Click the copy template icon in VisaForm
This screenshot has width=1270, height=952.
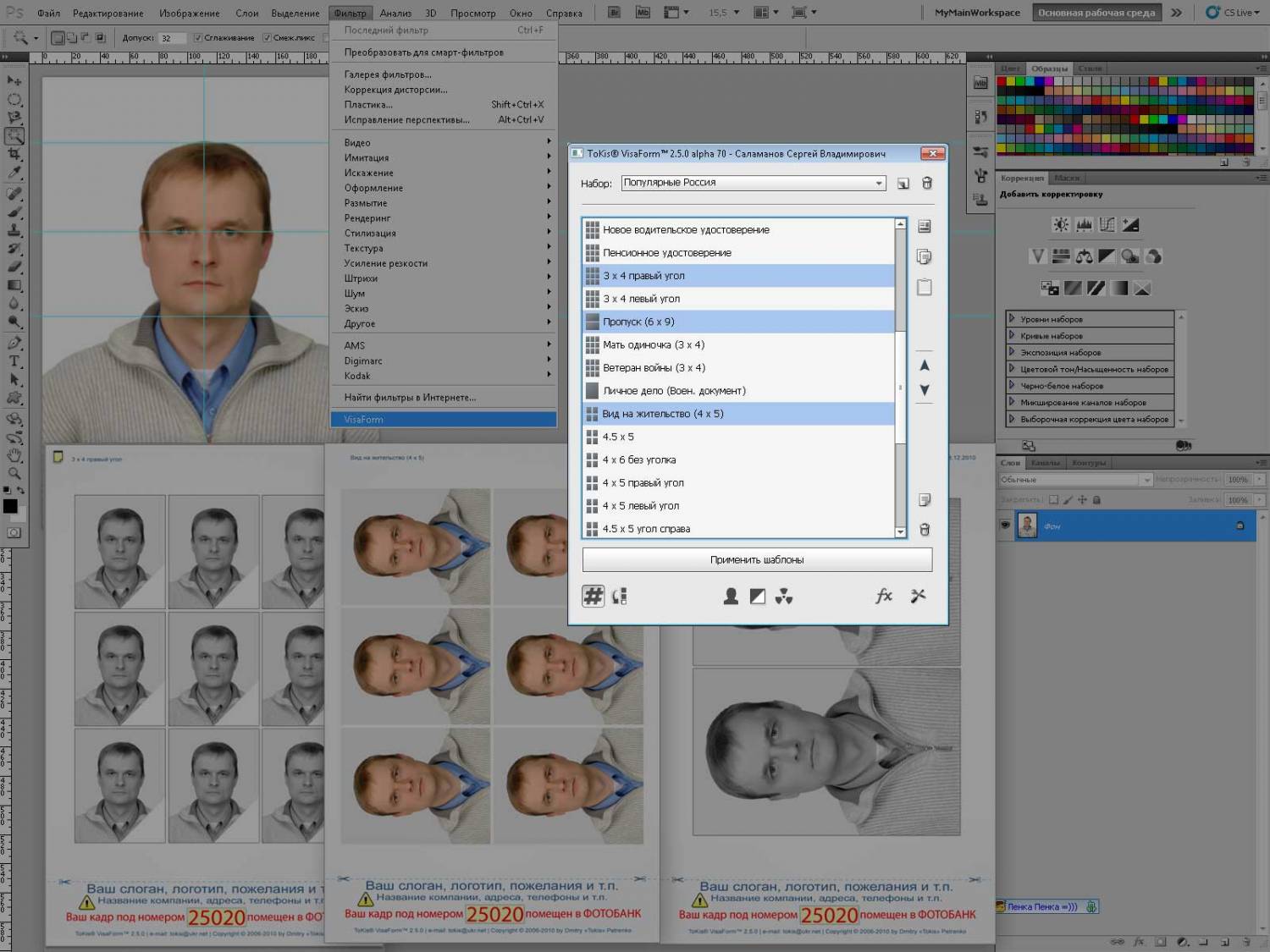click(924, 256)
